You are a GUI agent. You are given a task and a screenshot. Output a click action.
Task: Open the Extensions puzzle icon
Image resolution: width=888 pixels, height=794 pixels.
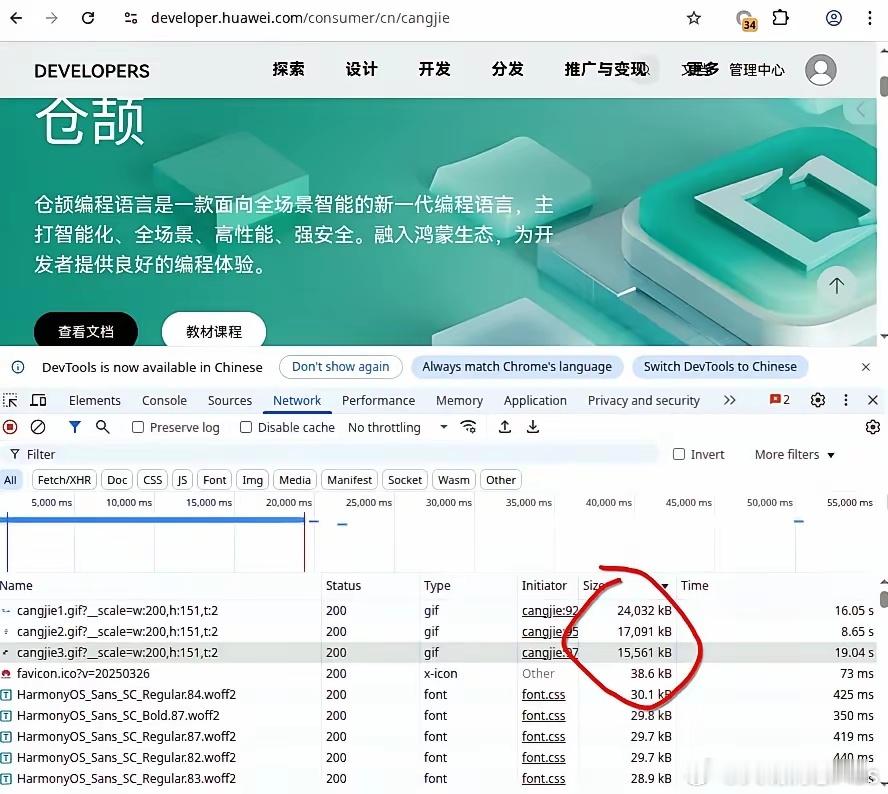(x=781, y=18)
